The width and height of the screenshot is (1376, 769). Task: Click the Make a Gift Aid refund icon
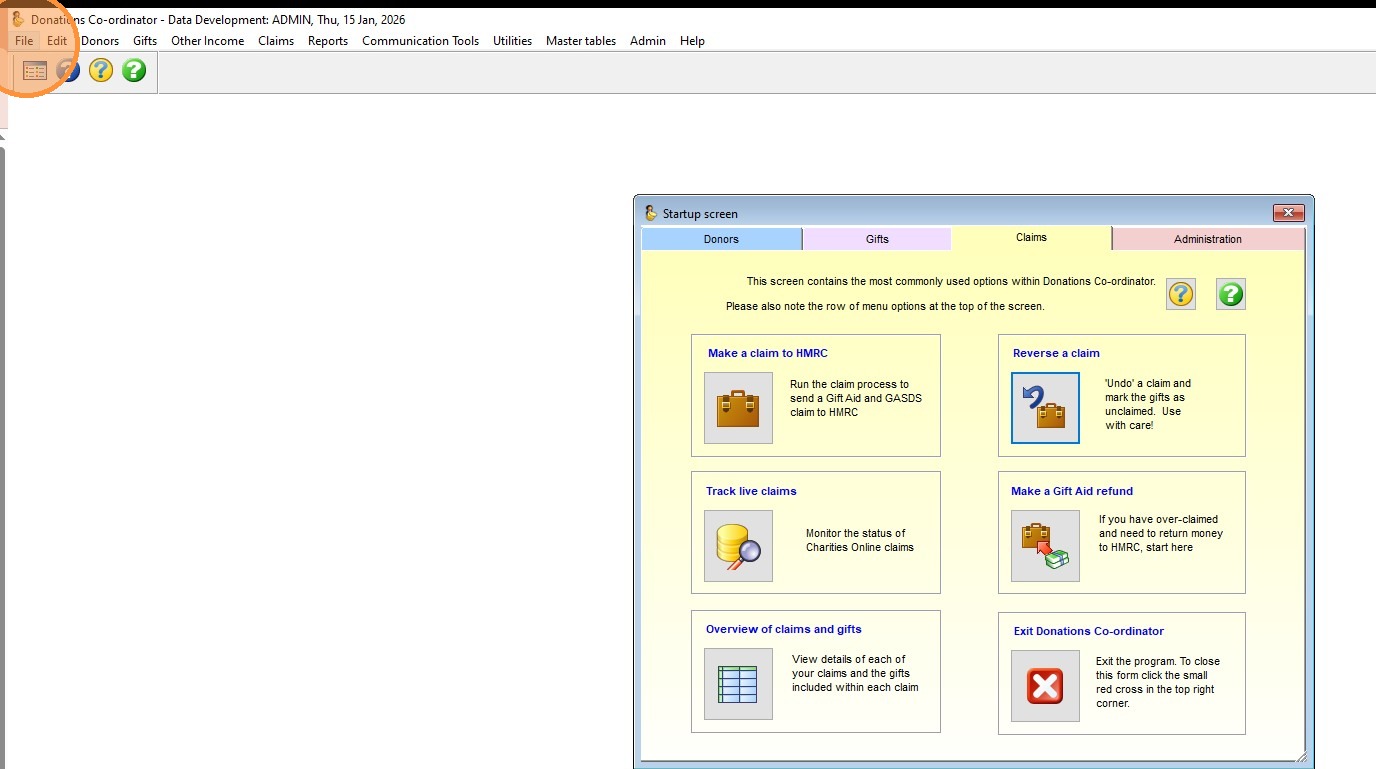1045,546
